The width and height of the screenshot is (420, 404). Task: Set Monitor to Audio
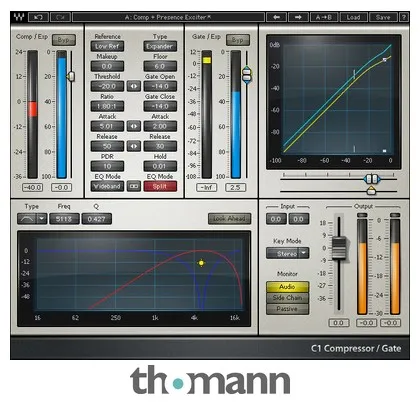coord(287,287)
